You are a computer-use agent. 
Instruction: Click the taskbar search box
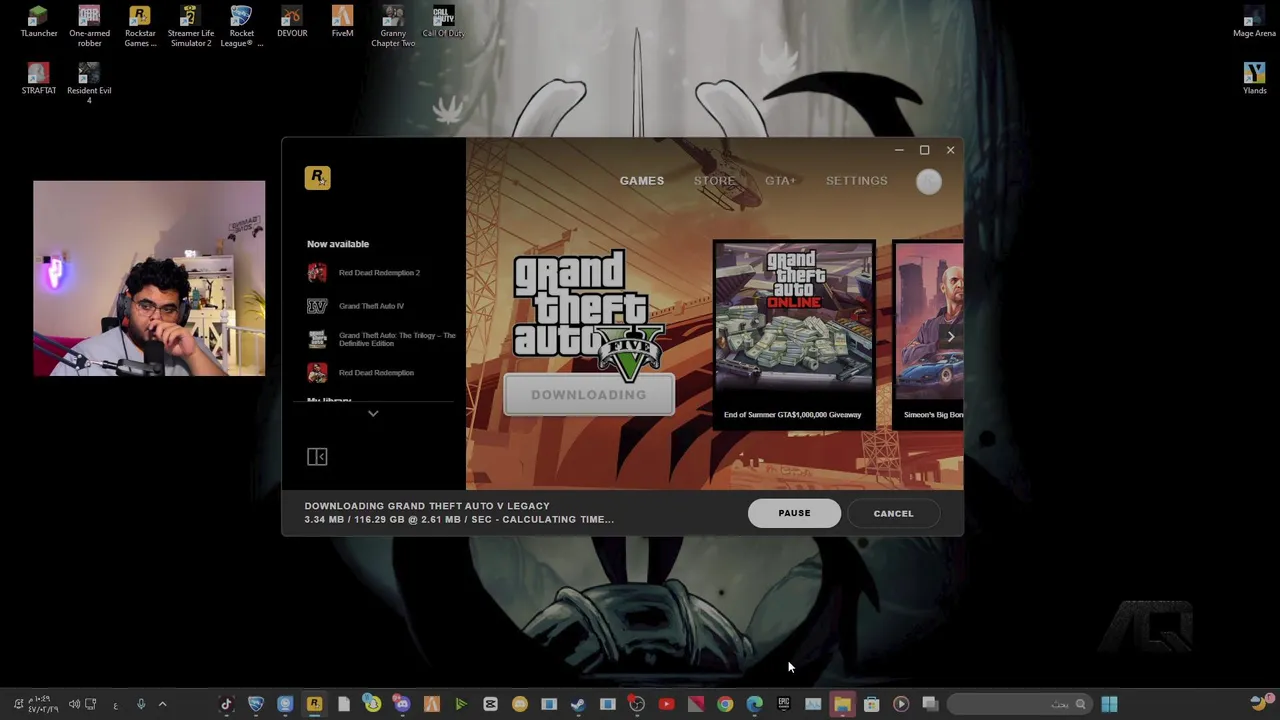pos(1018,704)
